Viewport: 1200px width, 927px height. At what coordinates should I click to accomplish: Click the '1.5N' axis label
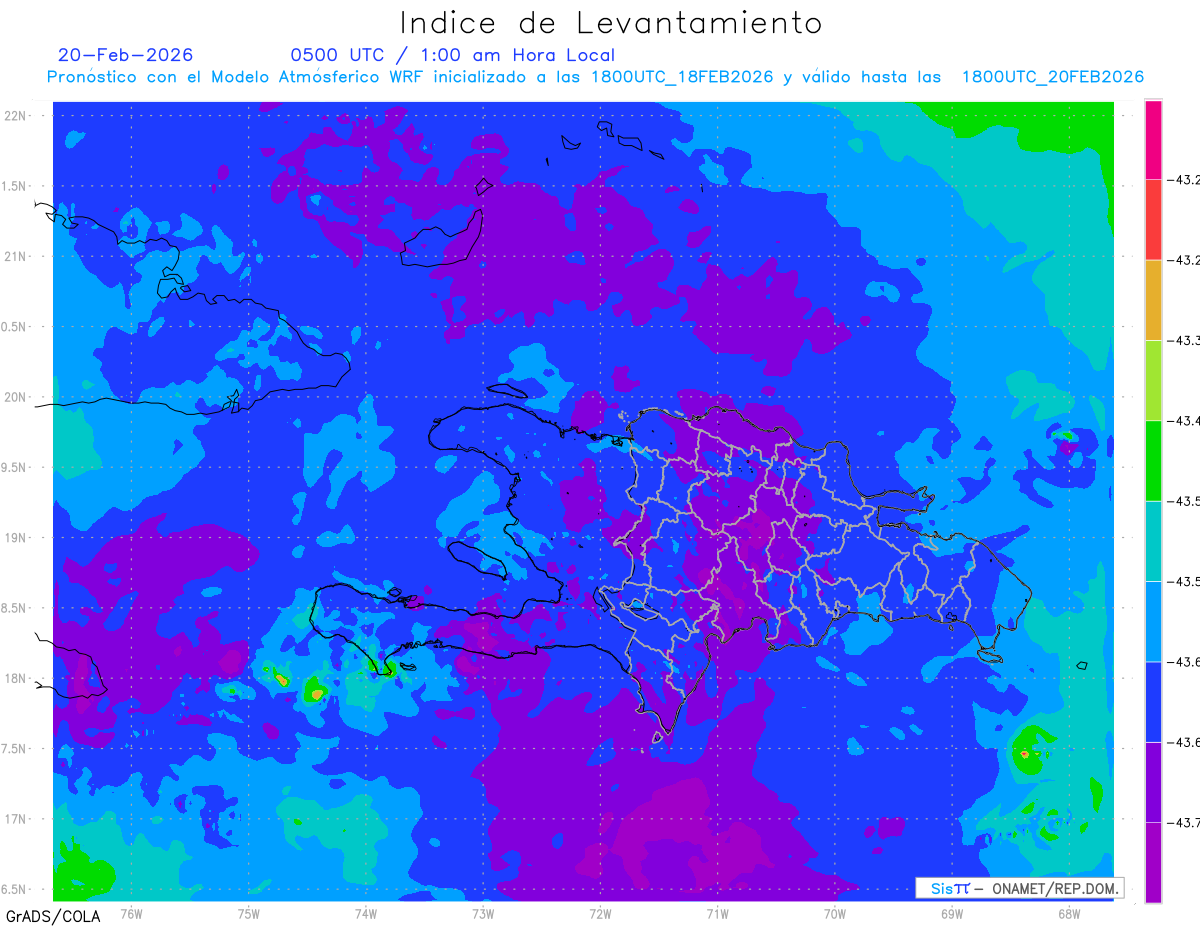16,186
